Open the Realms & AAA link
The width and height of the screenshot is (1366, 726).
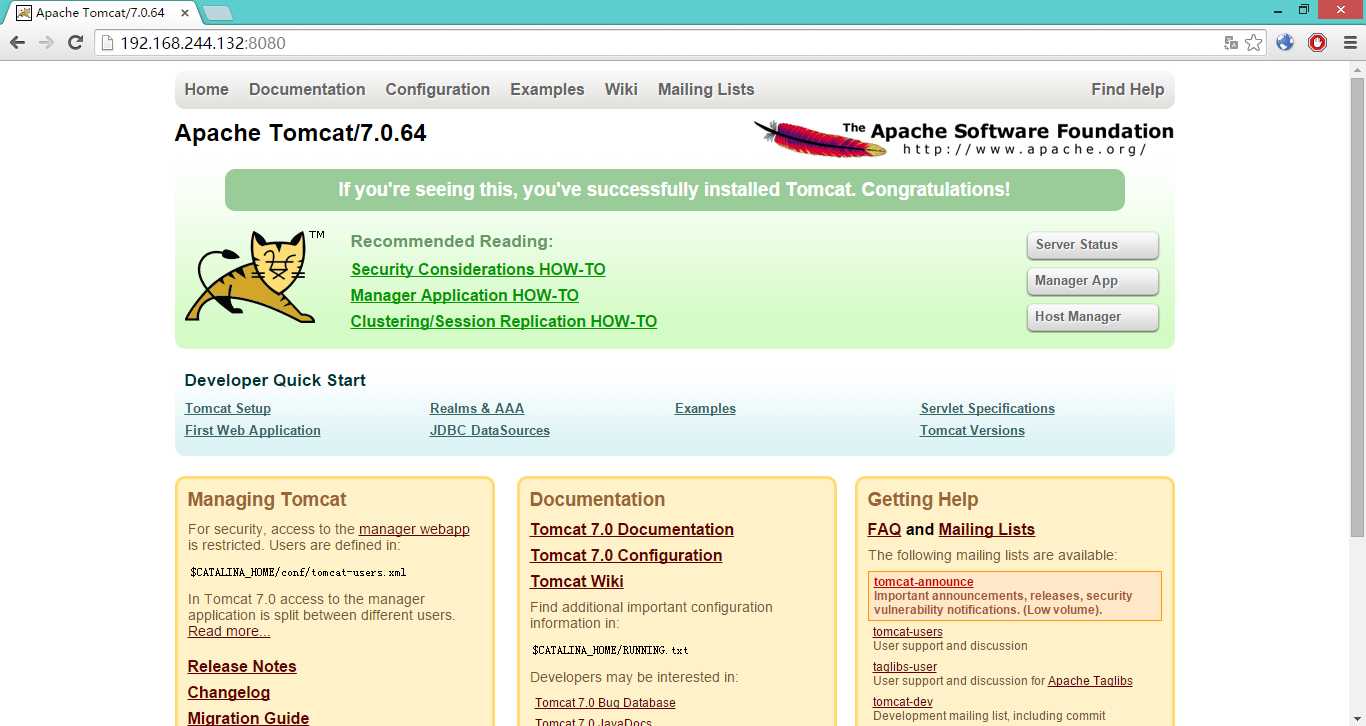pos(477,408)
